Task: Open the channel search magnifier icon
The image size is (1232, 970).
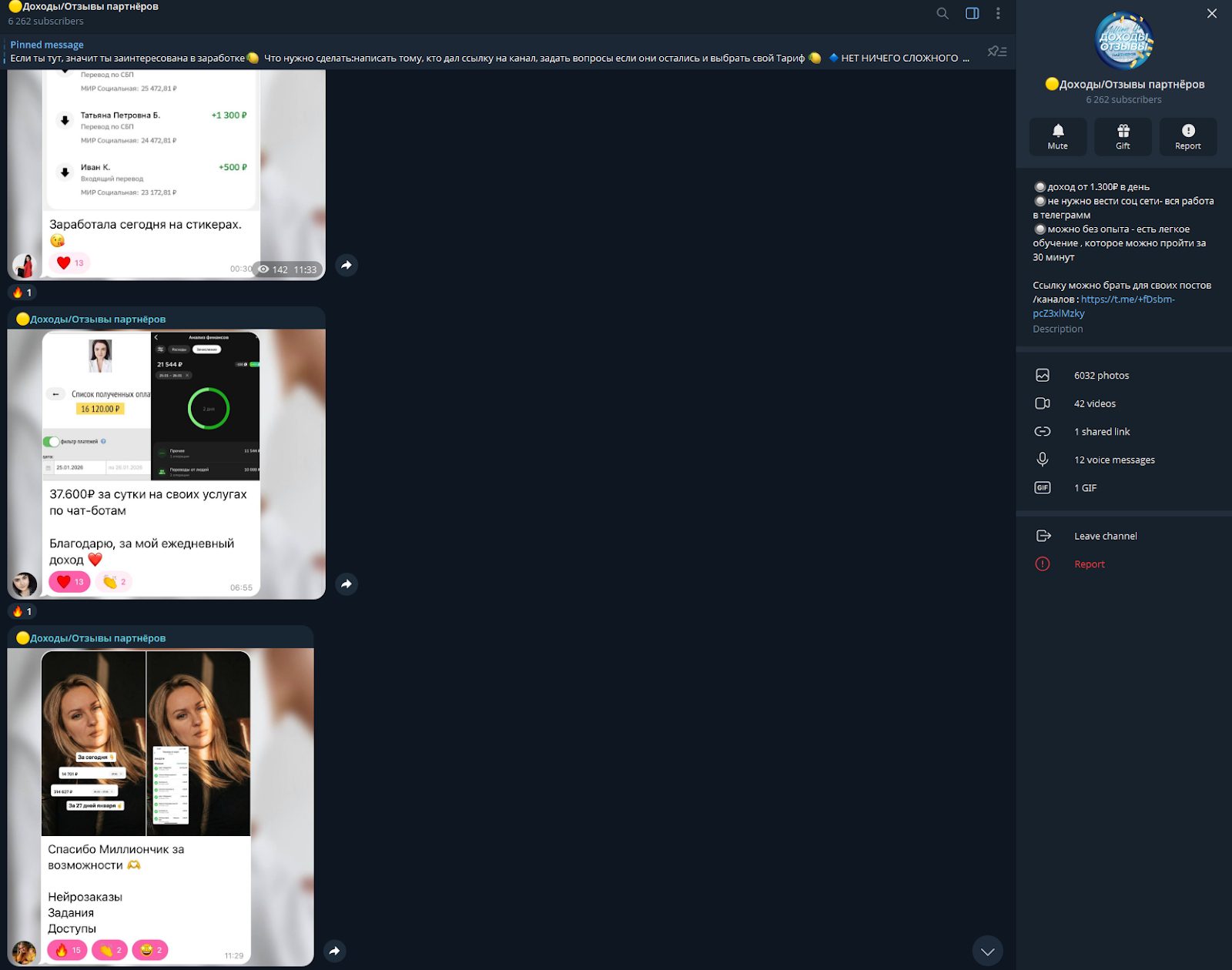Action: click(942, 13)
